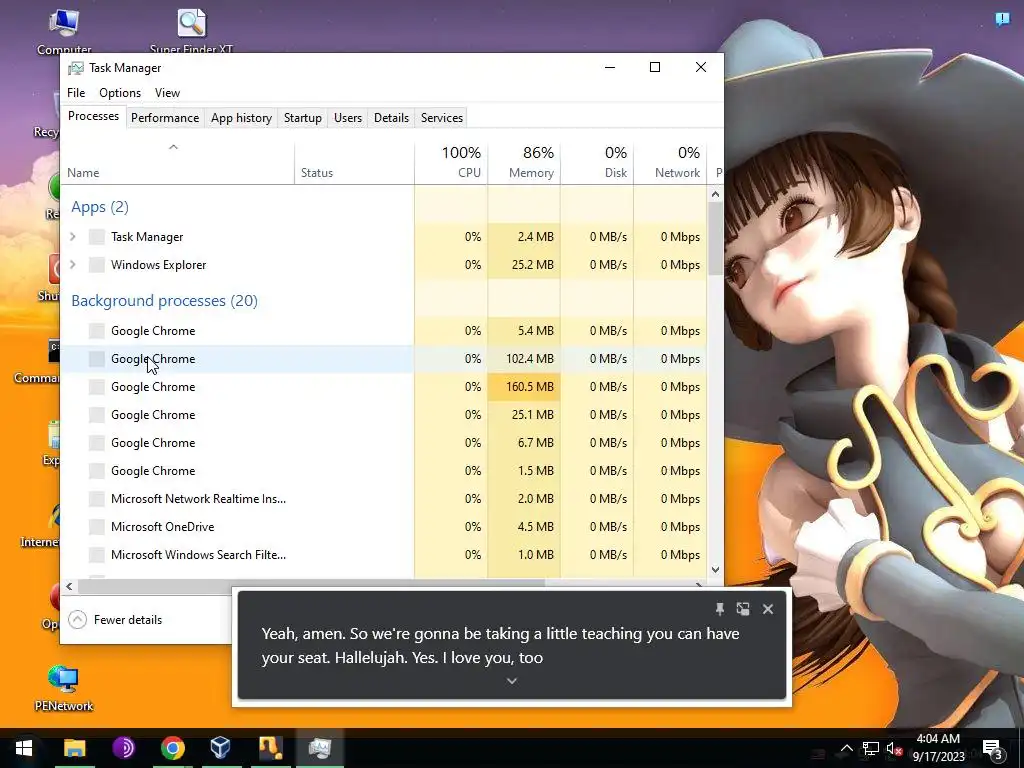Sort by the Disk column header

coord(598,163)
